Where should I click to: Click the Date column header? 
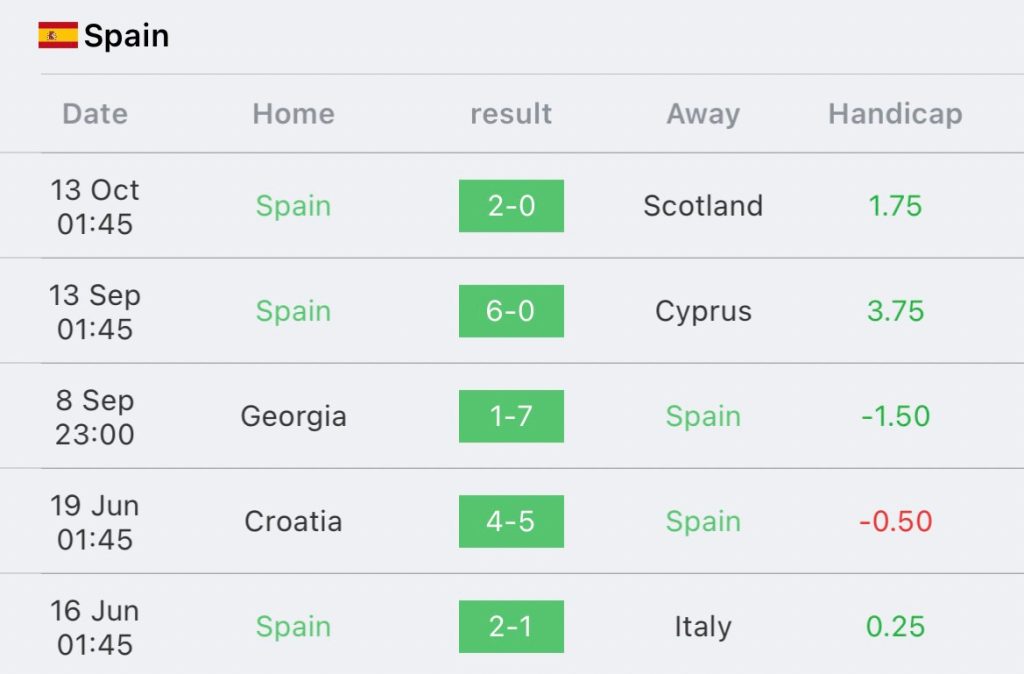point(95,114)
